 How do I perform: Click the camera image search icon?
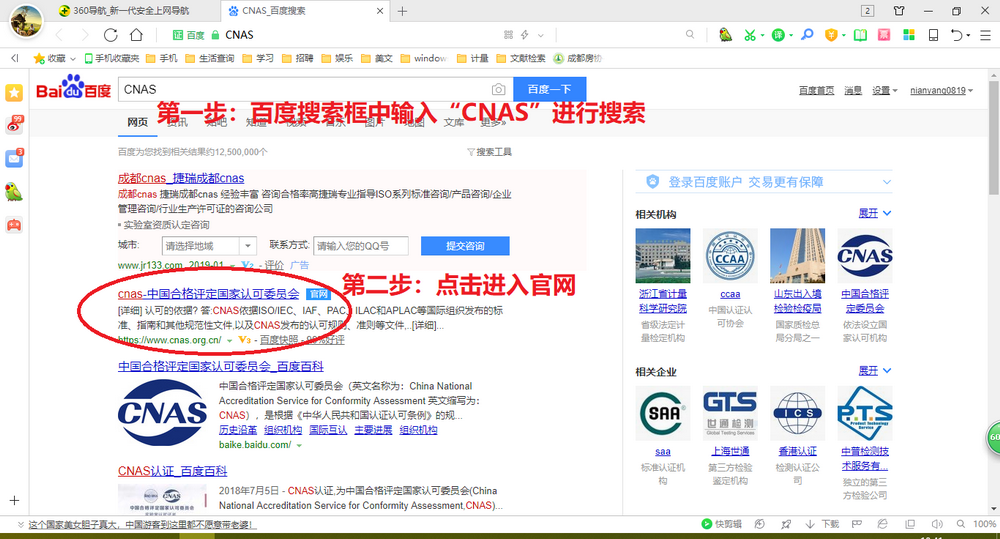coord(498,89)
